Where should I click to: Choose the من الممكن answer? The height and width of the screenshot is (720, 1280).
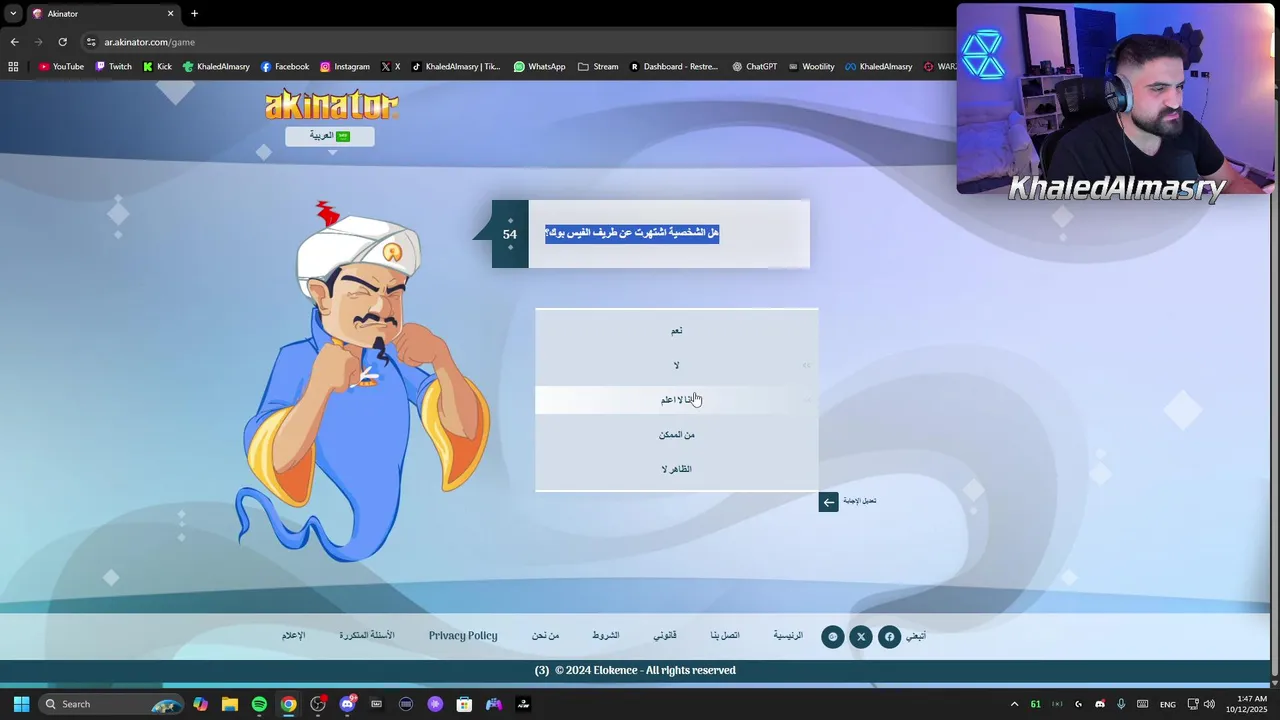[676, 434]
